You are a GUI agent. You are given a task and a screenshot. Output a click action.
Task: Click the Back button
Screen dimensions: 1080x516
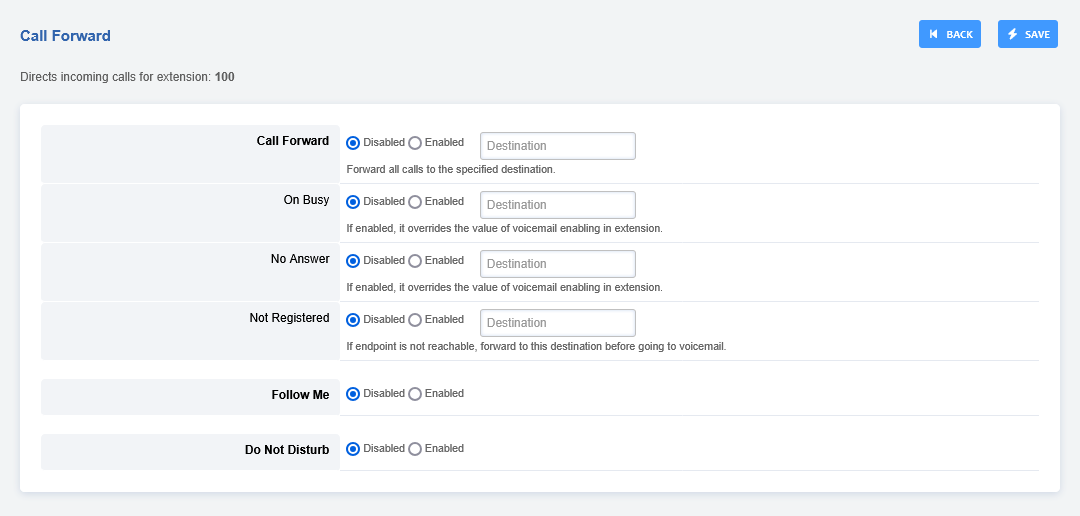[949, 34]
